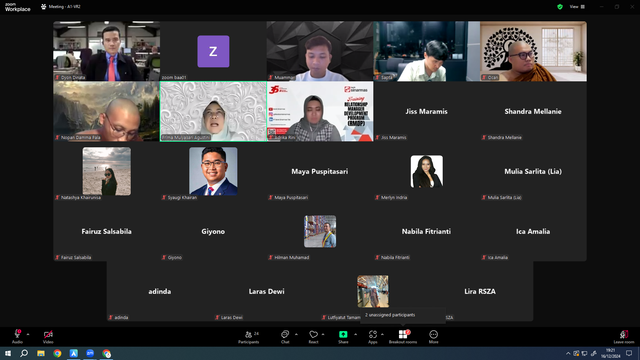Click the Laras Dewi participant name
The width and height of the screenshot is (640, 360).
(x=266, y=291)
